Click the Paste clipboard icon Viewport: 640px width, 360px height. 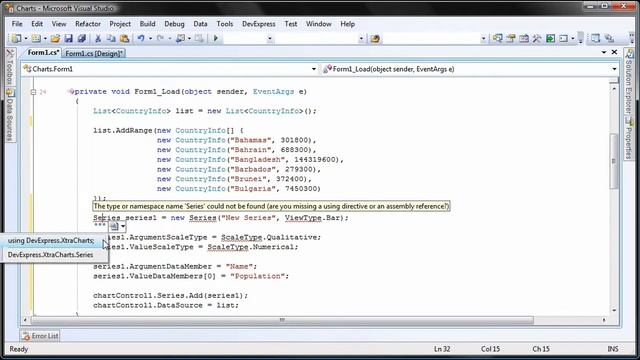124,38
